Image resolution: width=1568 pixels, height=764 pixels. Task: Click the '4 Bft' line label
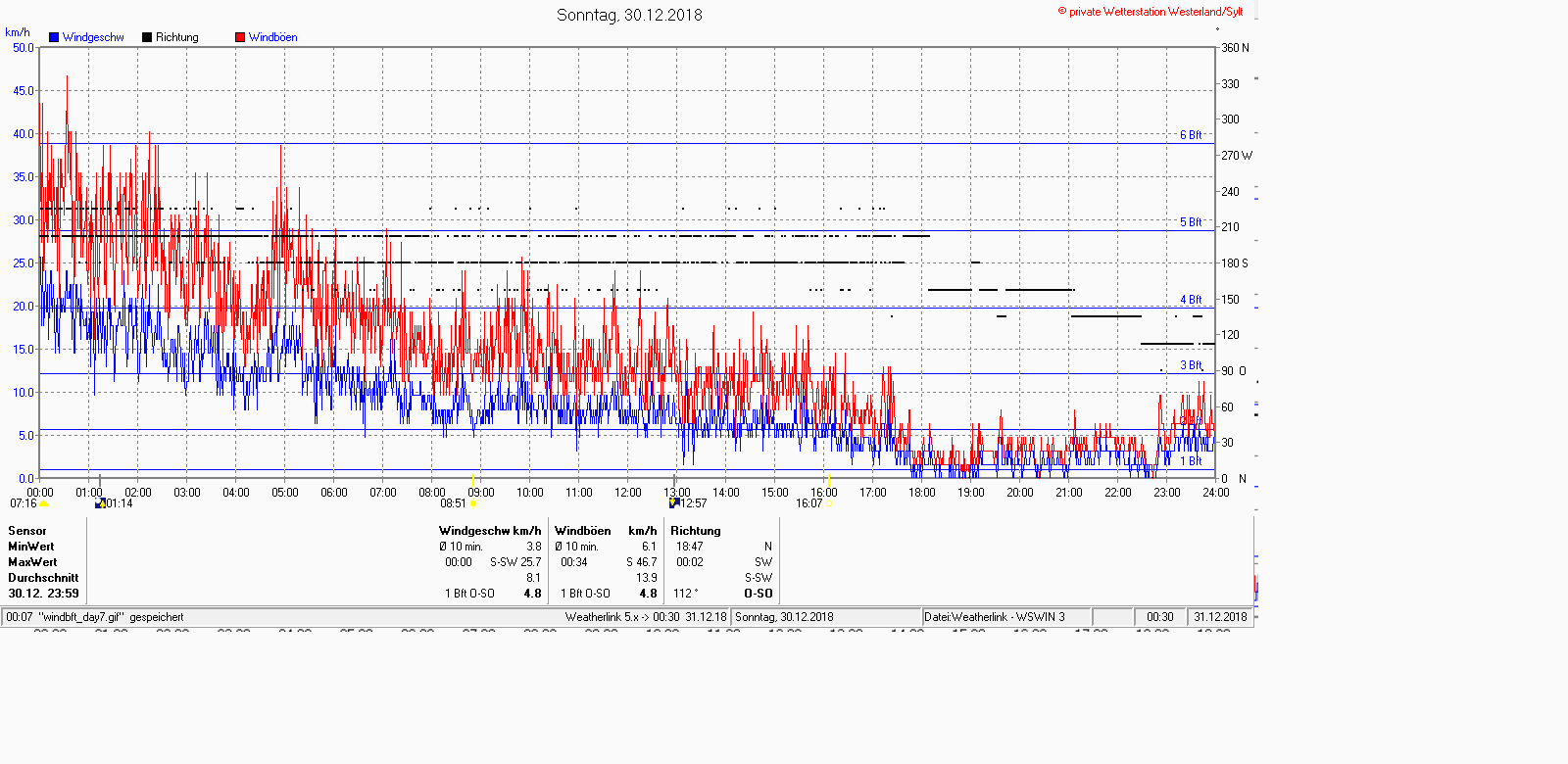pyautogui.click(x=1191, y=300)
